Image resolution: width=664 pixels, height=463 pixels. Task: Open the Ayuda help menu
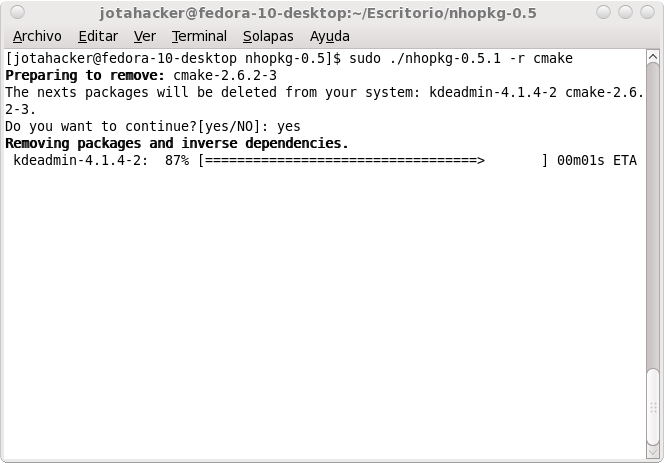point(329,36)
